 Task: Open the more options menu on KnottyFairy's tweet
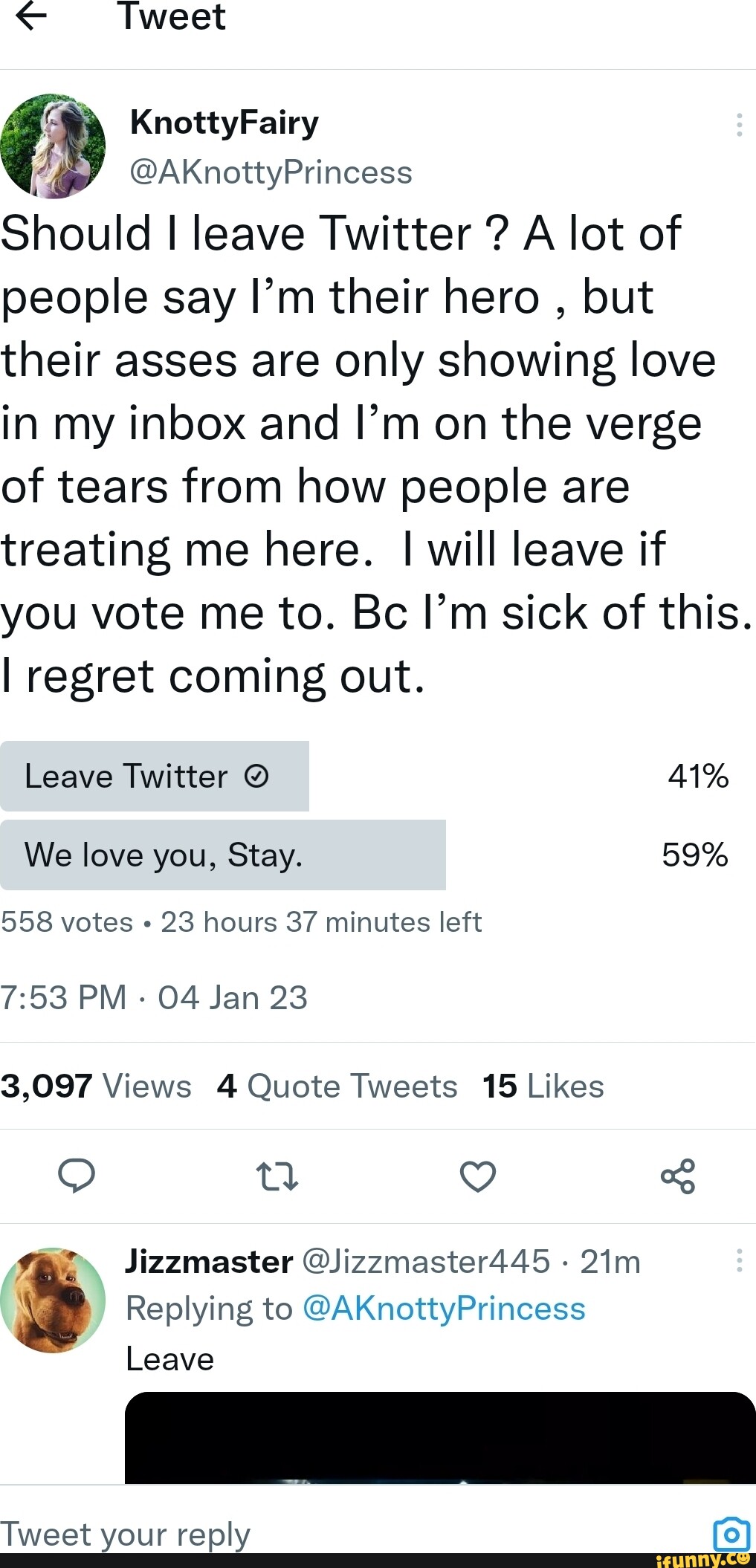click(x=739, y=125)
